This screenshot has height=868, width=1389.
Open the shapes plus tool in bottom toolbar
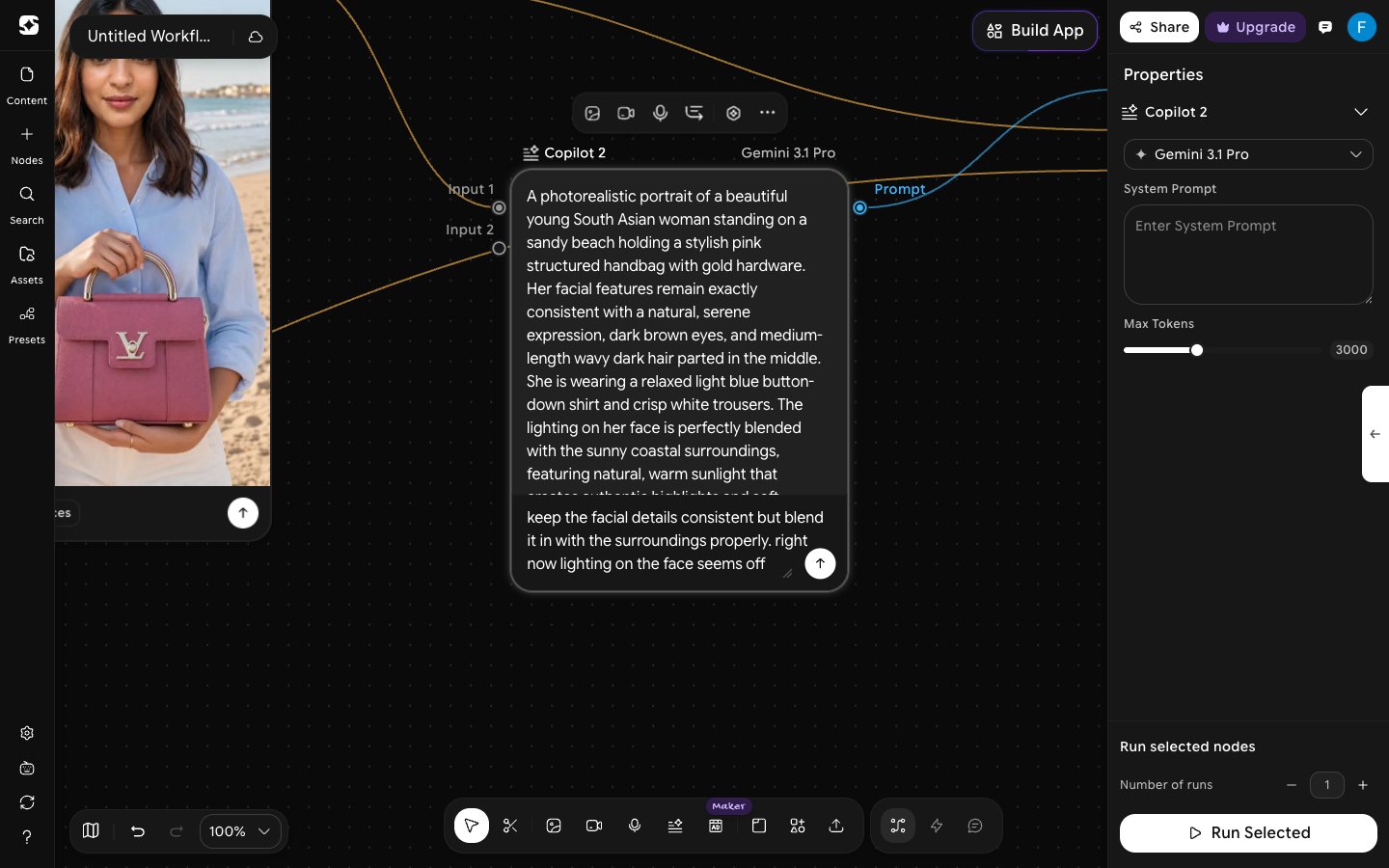pyautogui.click(x=798, y=826)
